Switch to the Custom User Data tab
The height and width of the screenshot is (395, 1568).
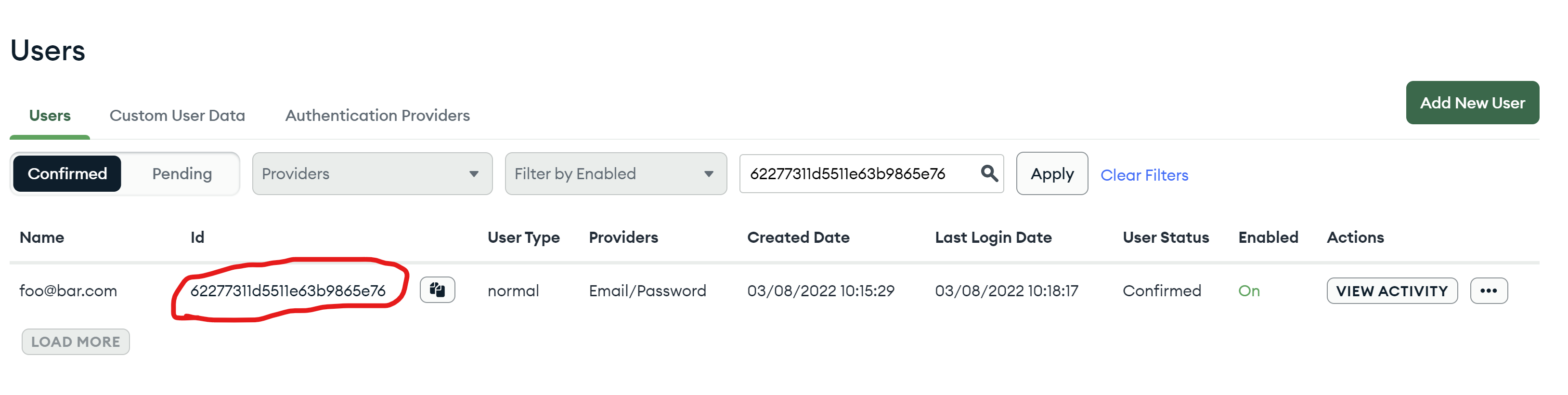coord(177,116)
